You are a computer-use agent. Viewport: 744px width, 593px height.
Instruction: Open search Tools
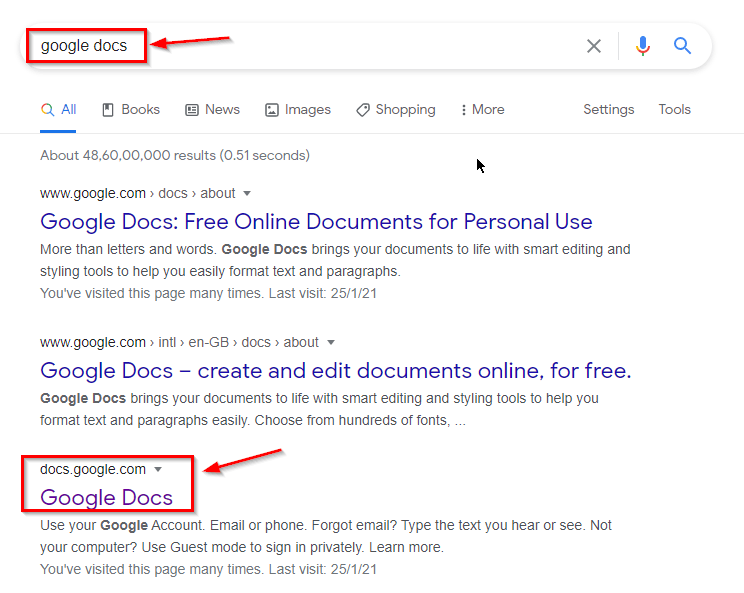tap(674, 110)
